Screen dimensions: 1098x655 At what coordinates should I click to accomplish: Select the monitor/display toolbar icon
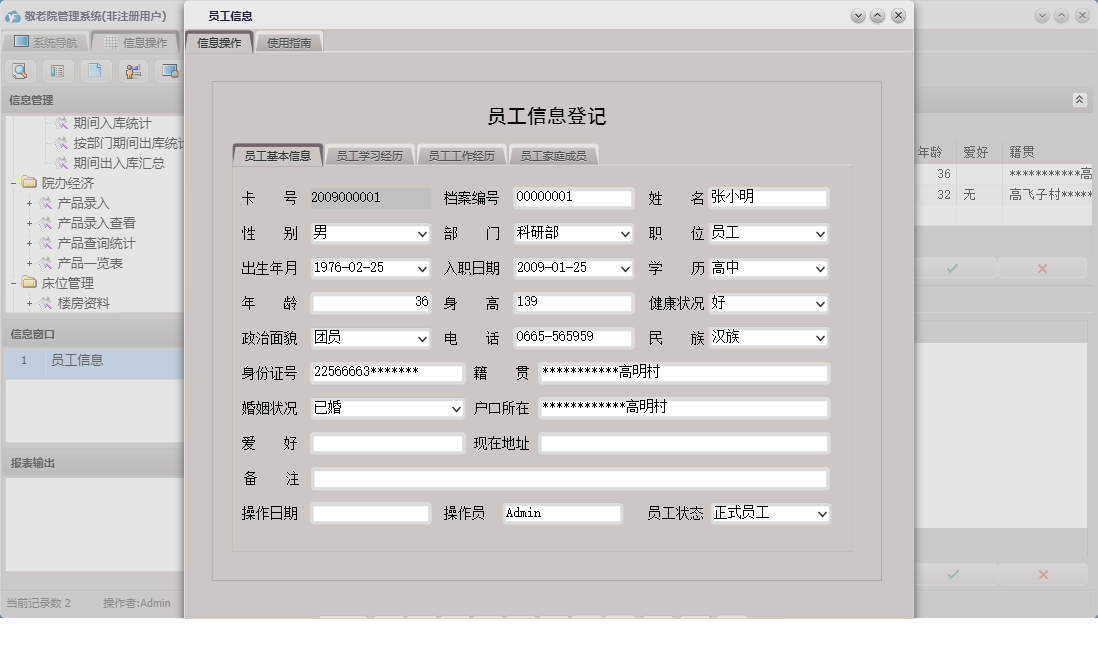click(170, 71)
